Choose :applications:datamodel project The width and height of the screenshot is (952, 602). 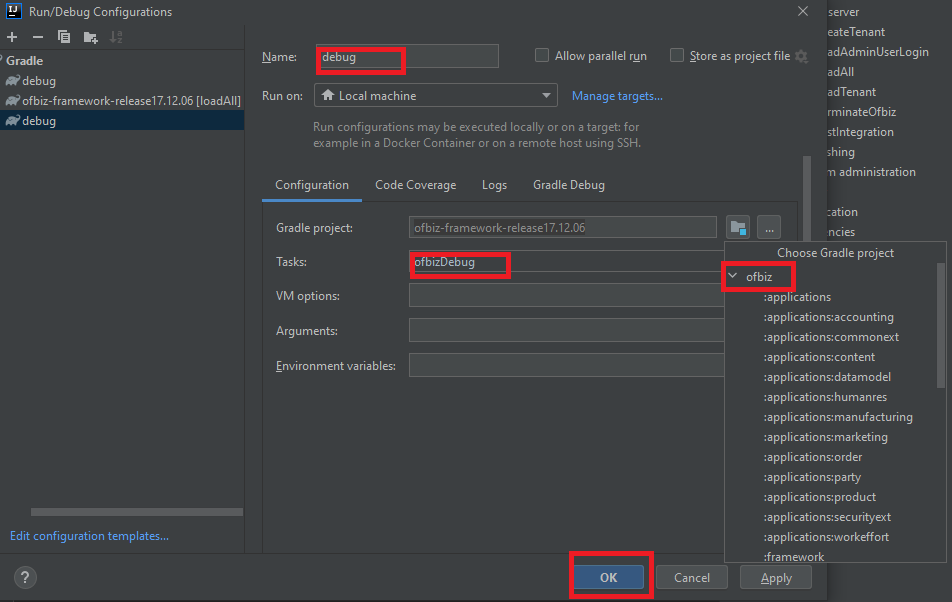click(x=826, y=377)
